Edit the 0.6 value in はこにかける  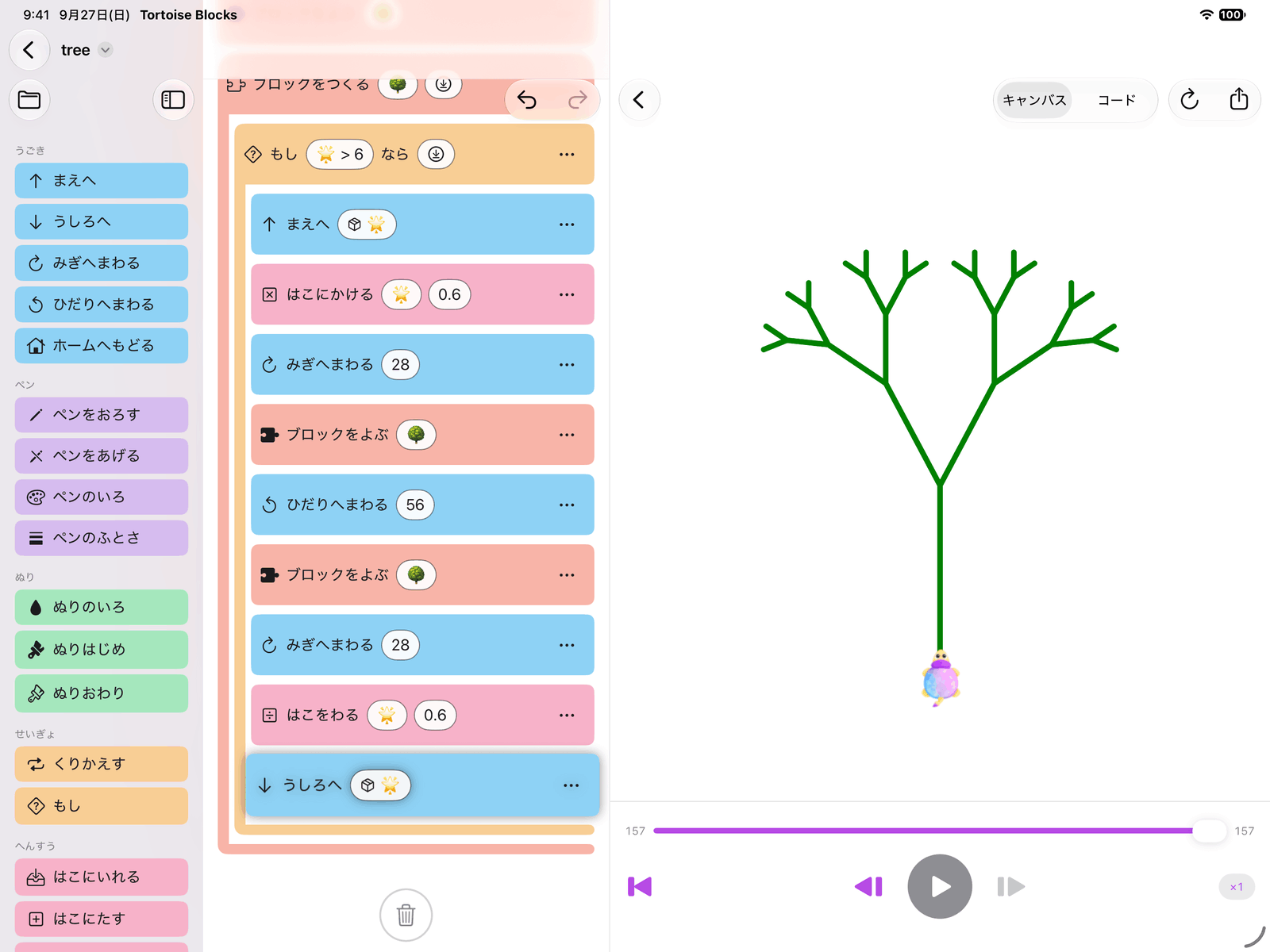(449, 294)
